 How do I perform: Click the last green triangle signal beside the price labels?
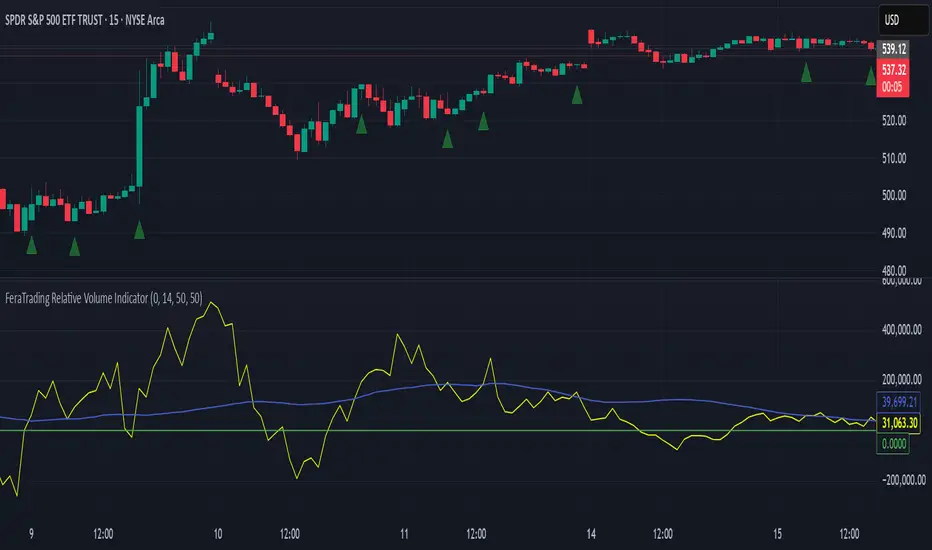pyautogui.click(x=870, y=77)
